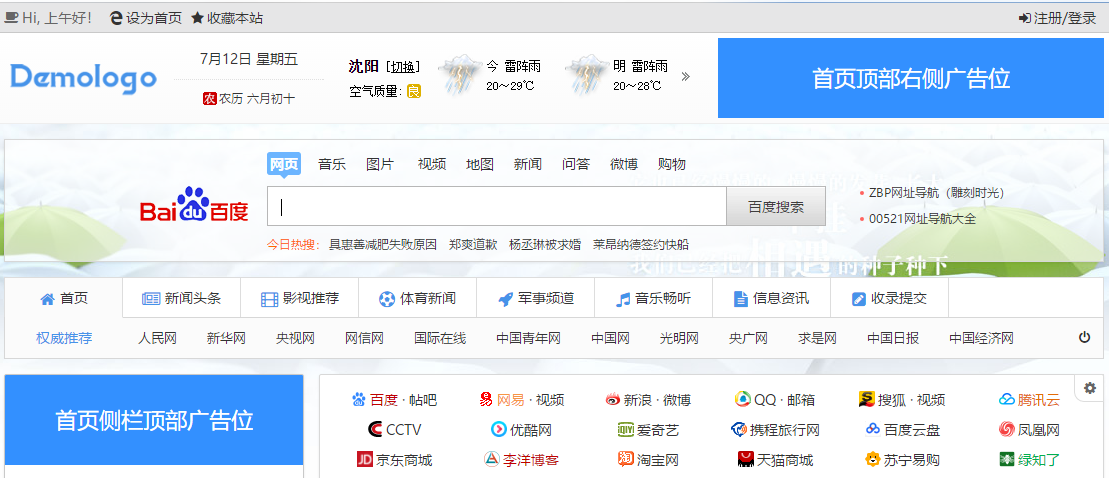
Task: Focus the Baidu search input field
Action: 500,207
